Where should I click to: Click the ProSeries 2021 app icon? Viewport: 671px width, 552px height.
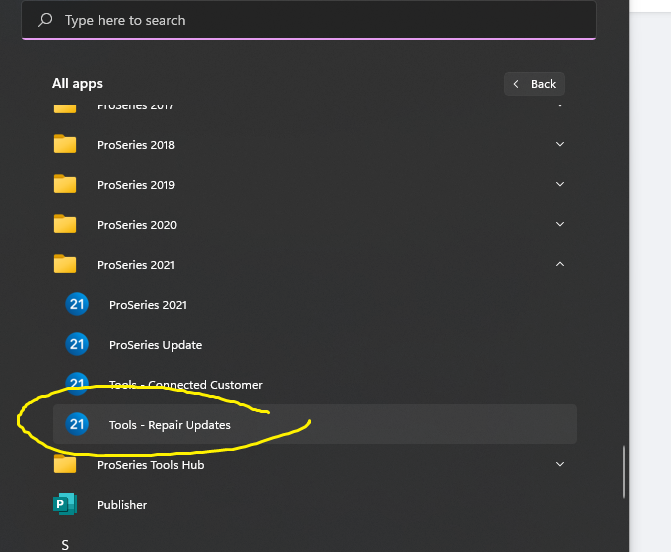tap(77, 305)
